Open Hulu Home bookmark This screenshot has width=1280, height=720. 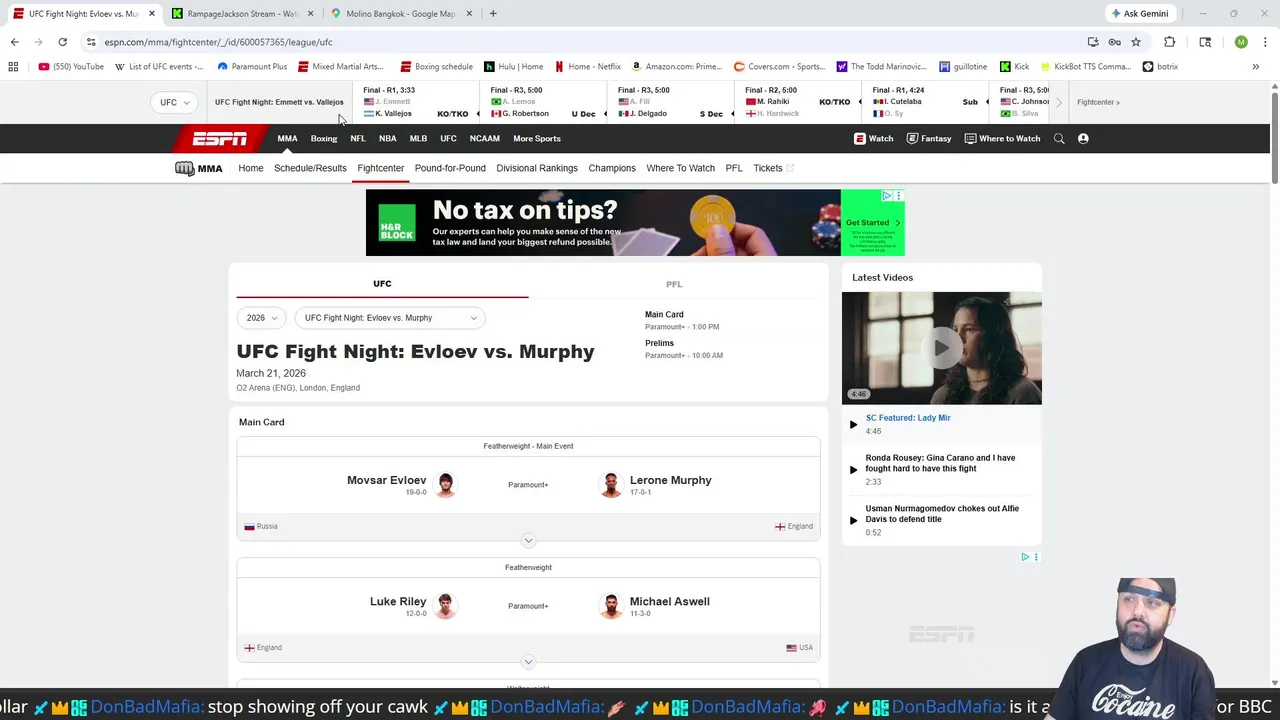click(x=513, y=67)
